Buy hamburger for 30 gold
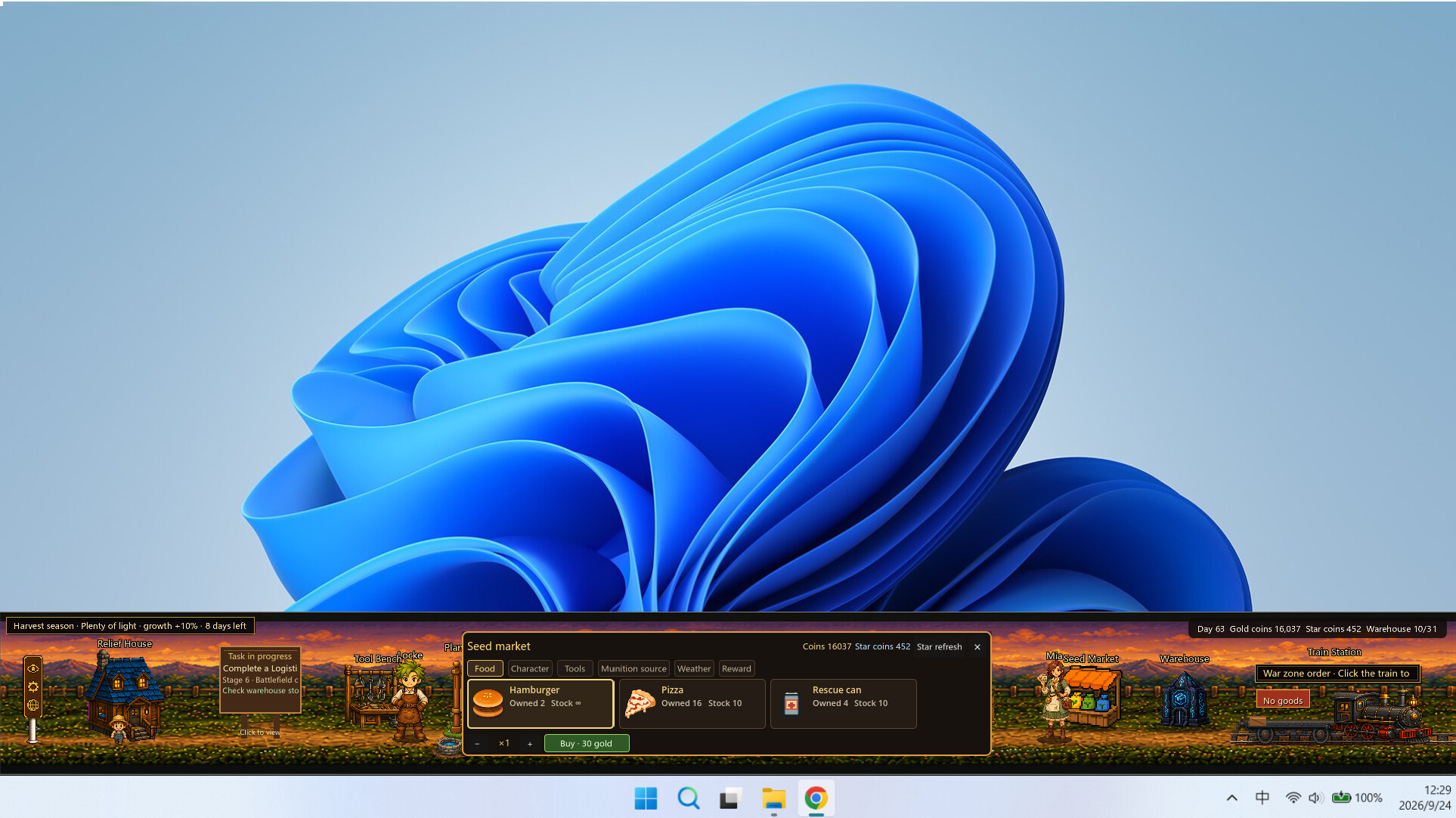 pos(587,743)
